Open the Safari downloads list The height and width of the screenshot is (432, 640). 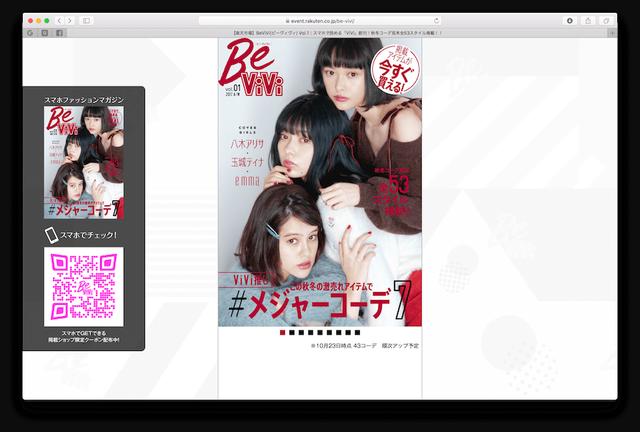coord(570,20)
